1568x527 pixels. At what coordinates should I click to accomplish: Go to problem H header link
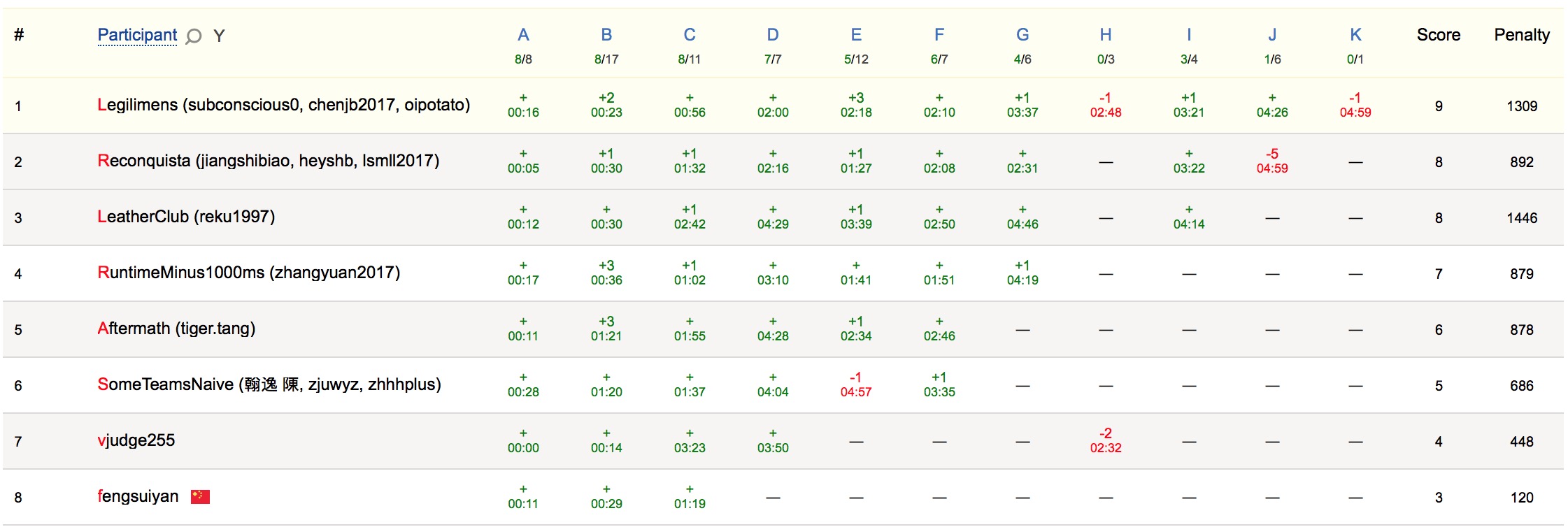1106,35
